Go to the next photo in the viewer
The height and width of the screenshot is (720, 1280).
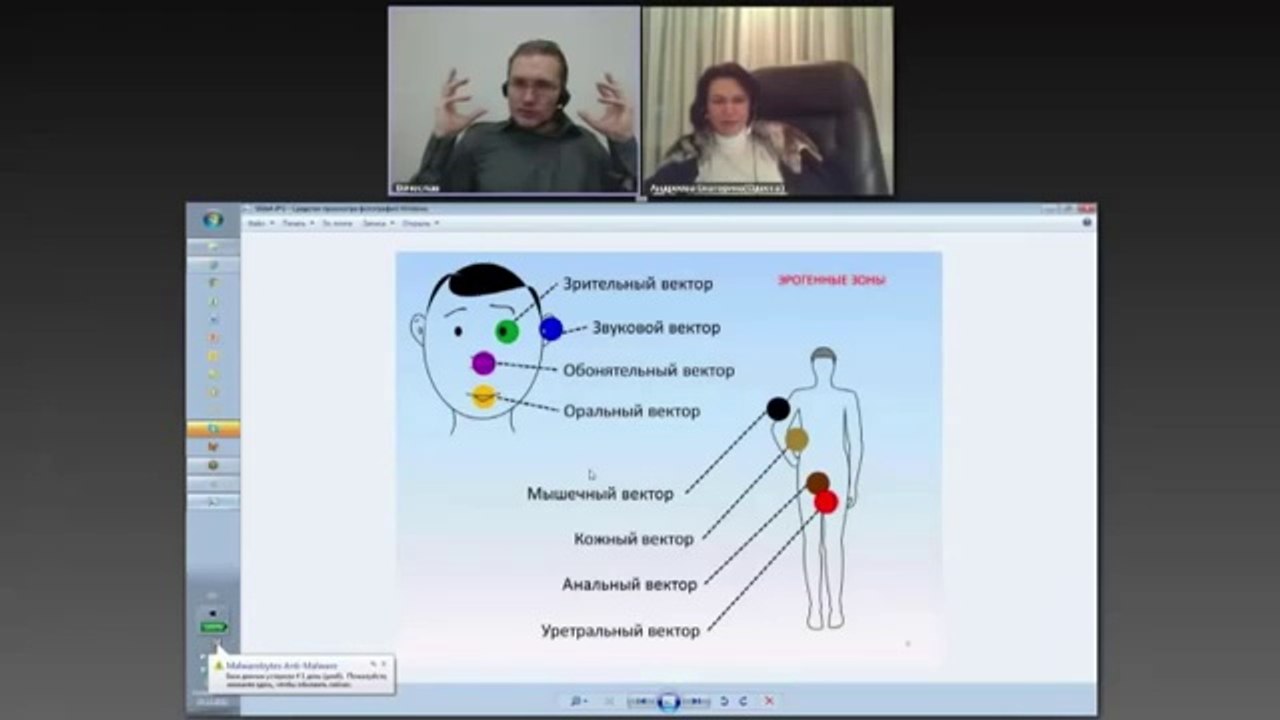[x=696, y=701]
